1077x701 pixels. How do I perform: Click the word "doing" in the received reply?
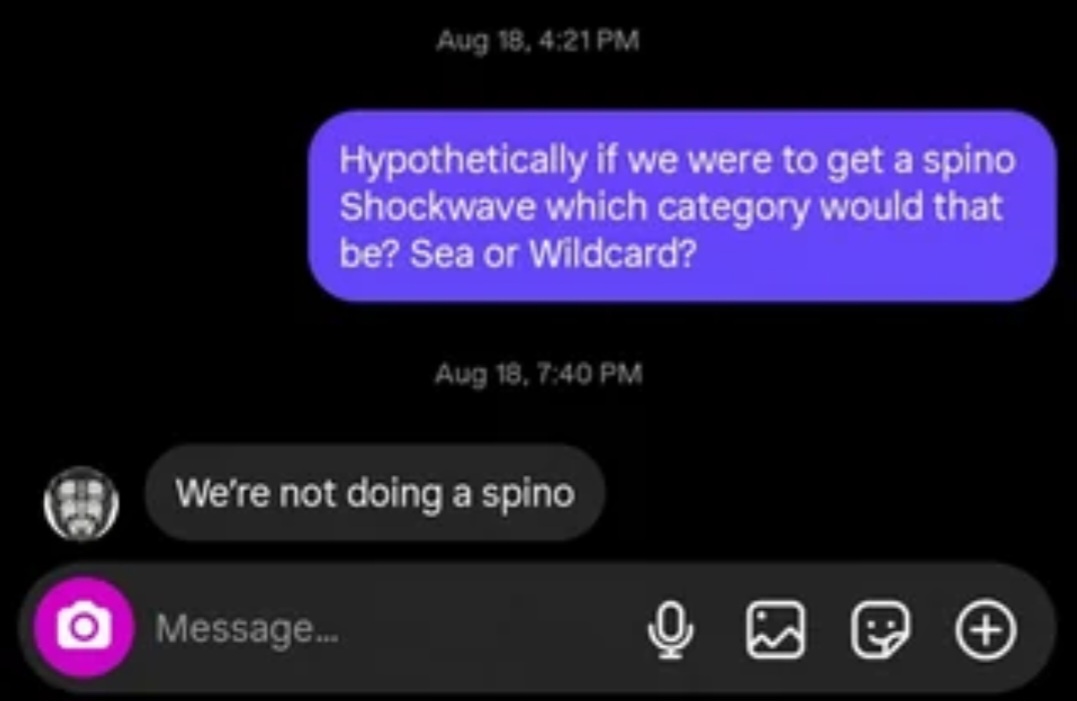click(x=394, y=494)
